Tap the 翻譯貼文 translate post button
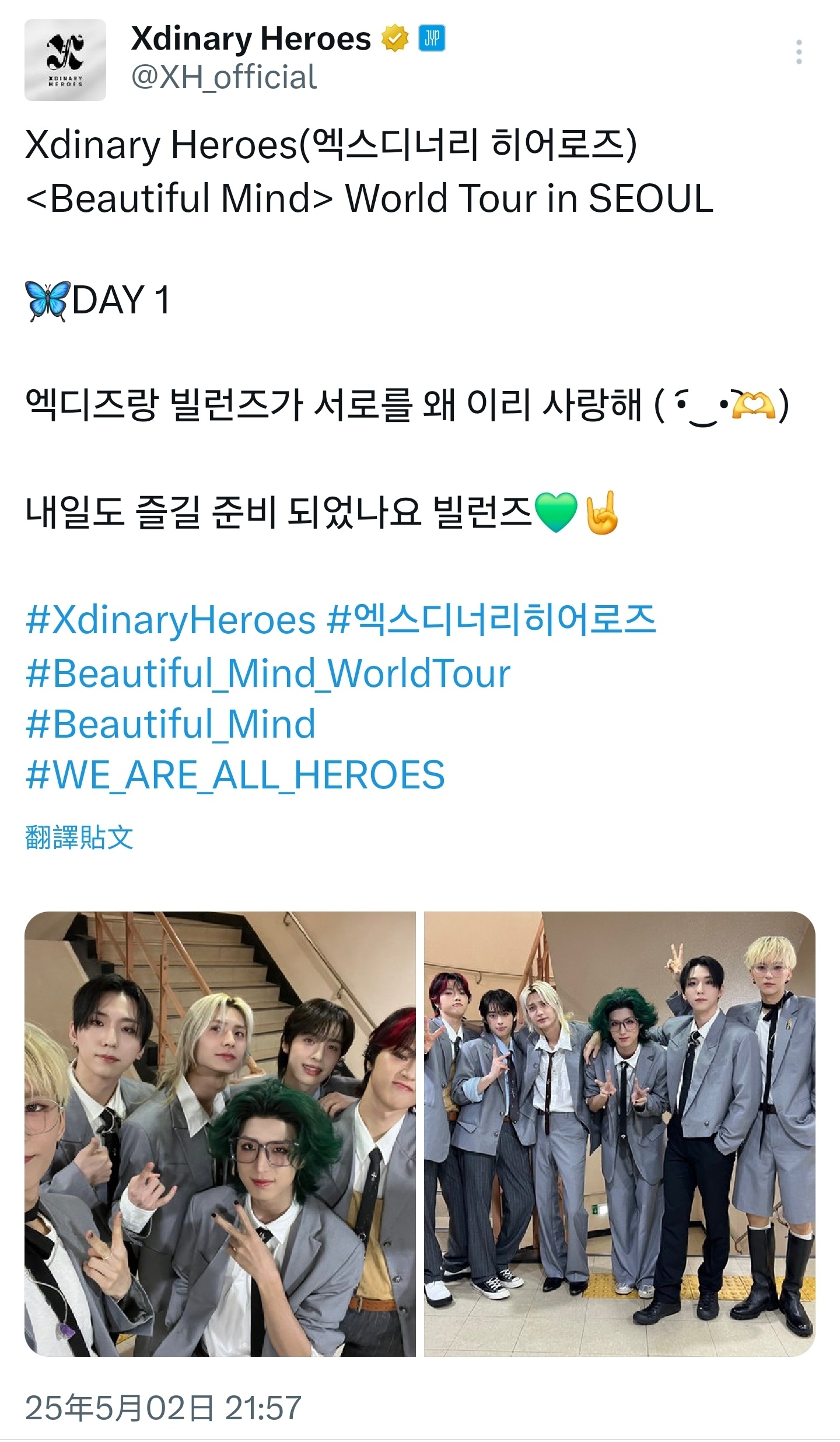Viewport: 840px width, 1442px height. (79, 837)
